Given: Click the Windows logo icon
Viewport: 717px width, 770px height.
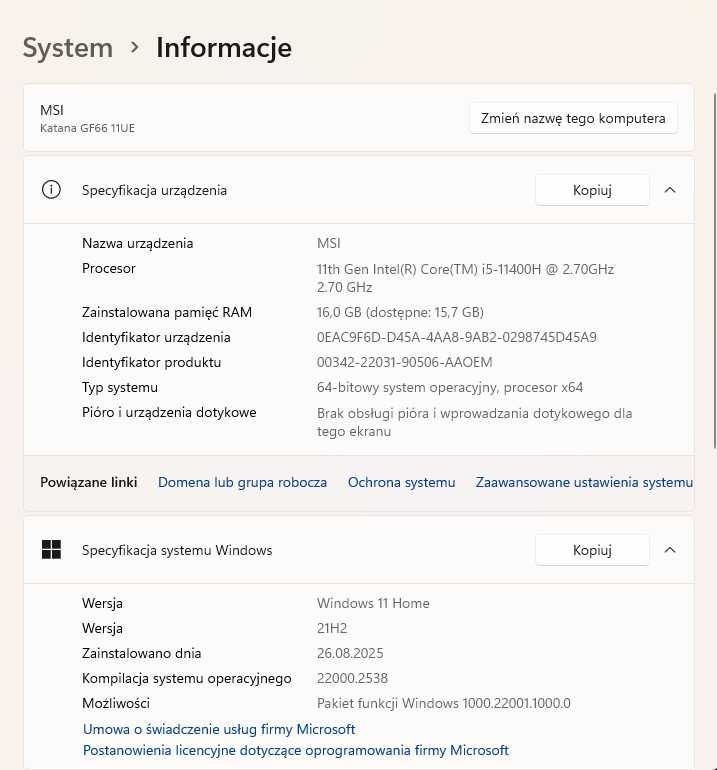Looking at the screenshot, I should [x=51, y=550].
